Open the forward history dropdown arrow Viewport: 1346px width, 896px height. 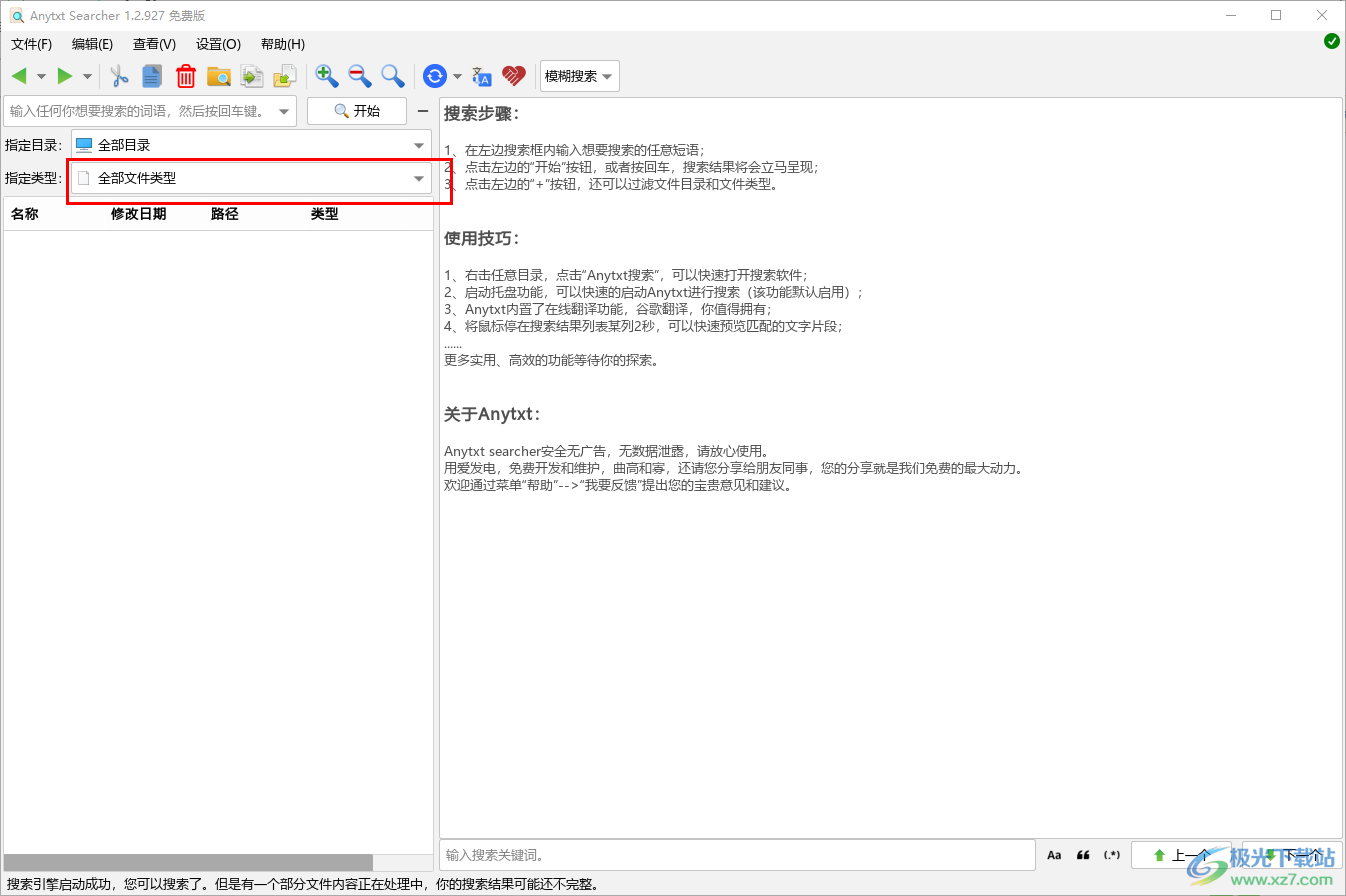pyautogui.click(x=87, y=76)
